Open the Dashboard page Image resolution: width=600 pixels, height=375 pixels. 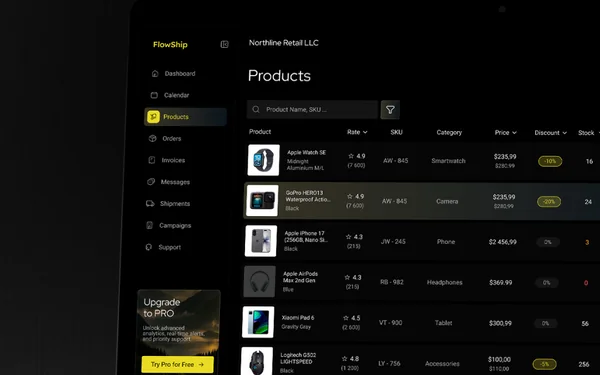[180, 73]
